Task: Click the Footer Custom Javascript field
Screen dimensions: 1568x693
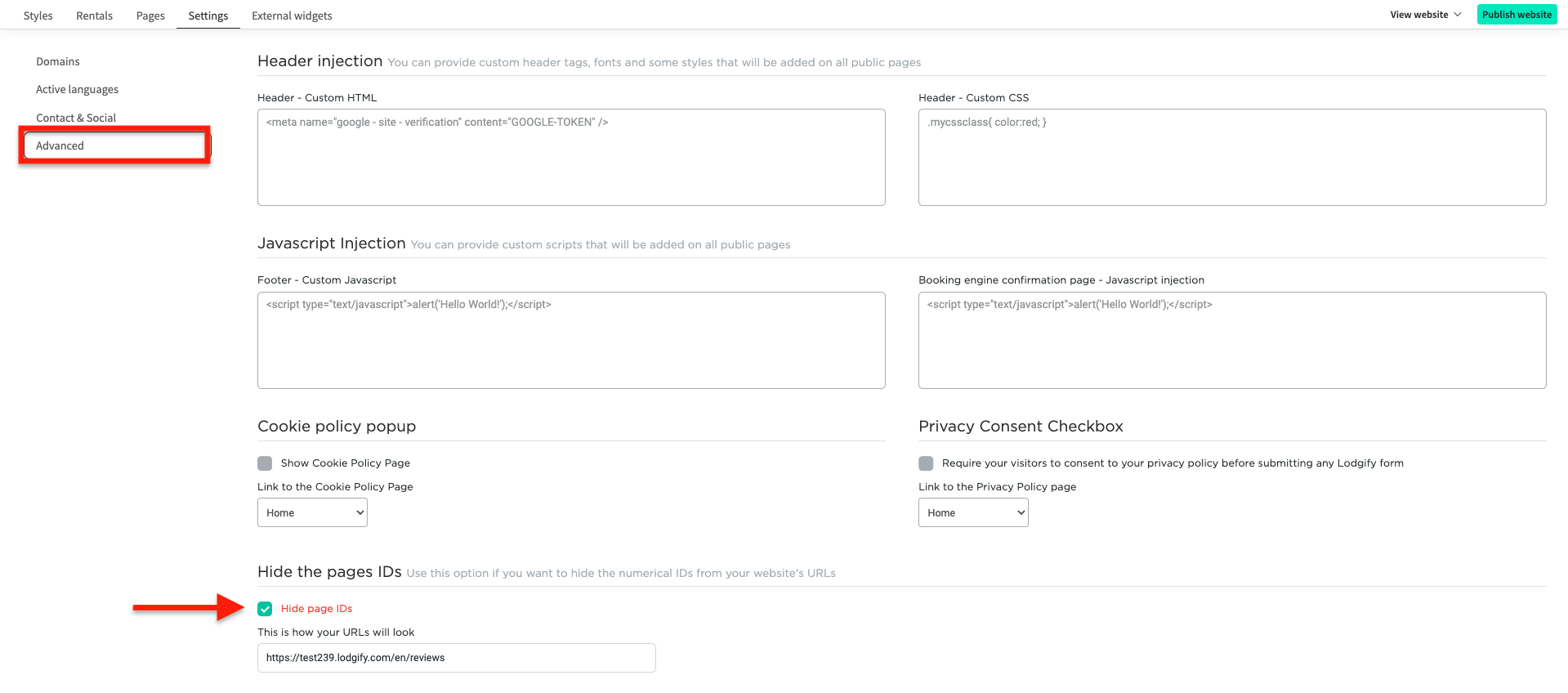Action: pyautogui.click(x=571, y=340)
